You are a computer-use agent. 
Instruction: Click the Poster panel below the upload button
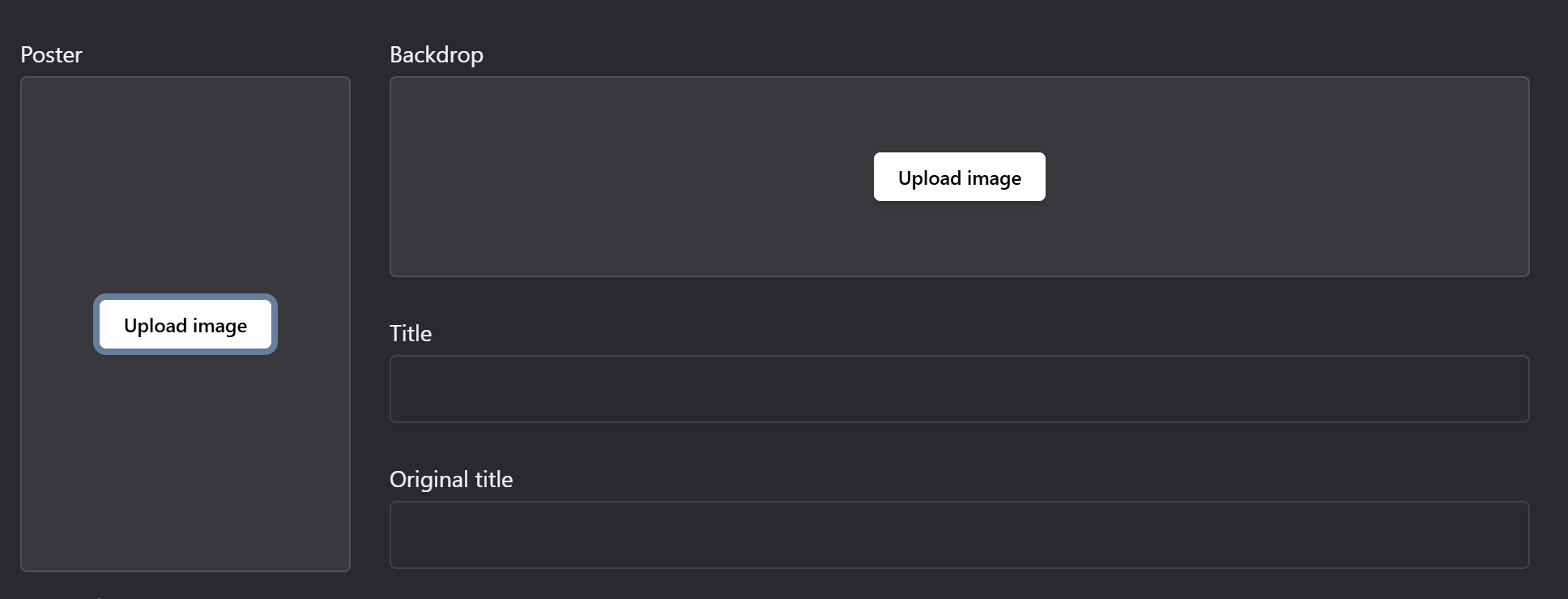click(x=185, y=462)
